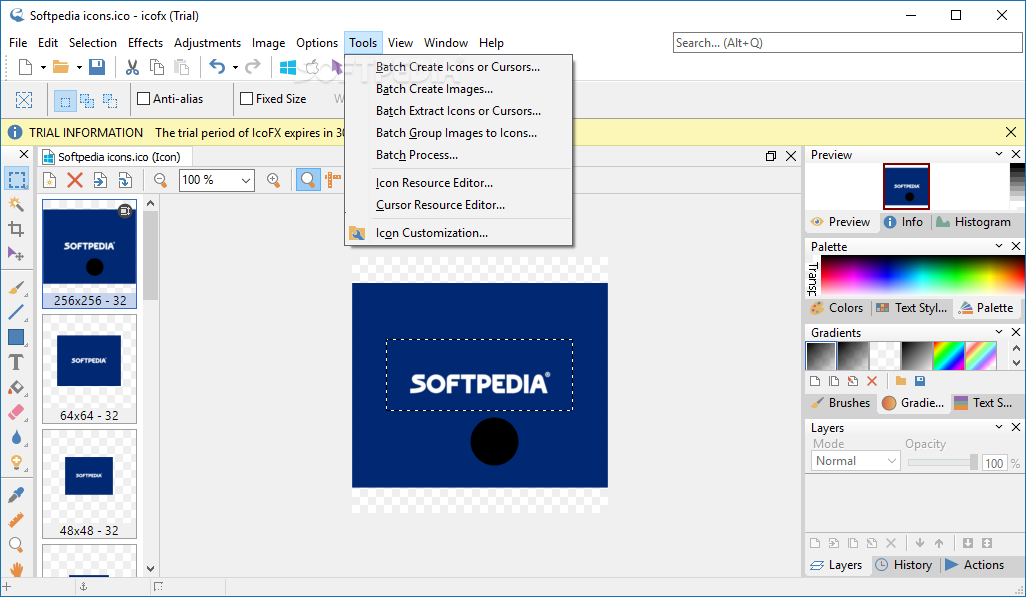Click the Cut scissors icon
Viewport: 1026px width, 597px height.
pyautogui.click(x=132, y=67)
